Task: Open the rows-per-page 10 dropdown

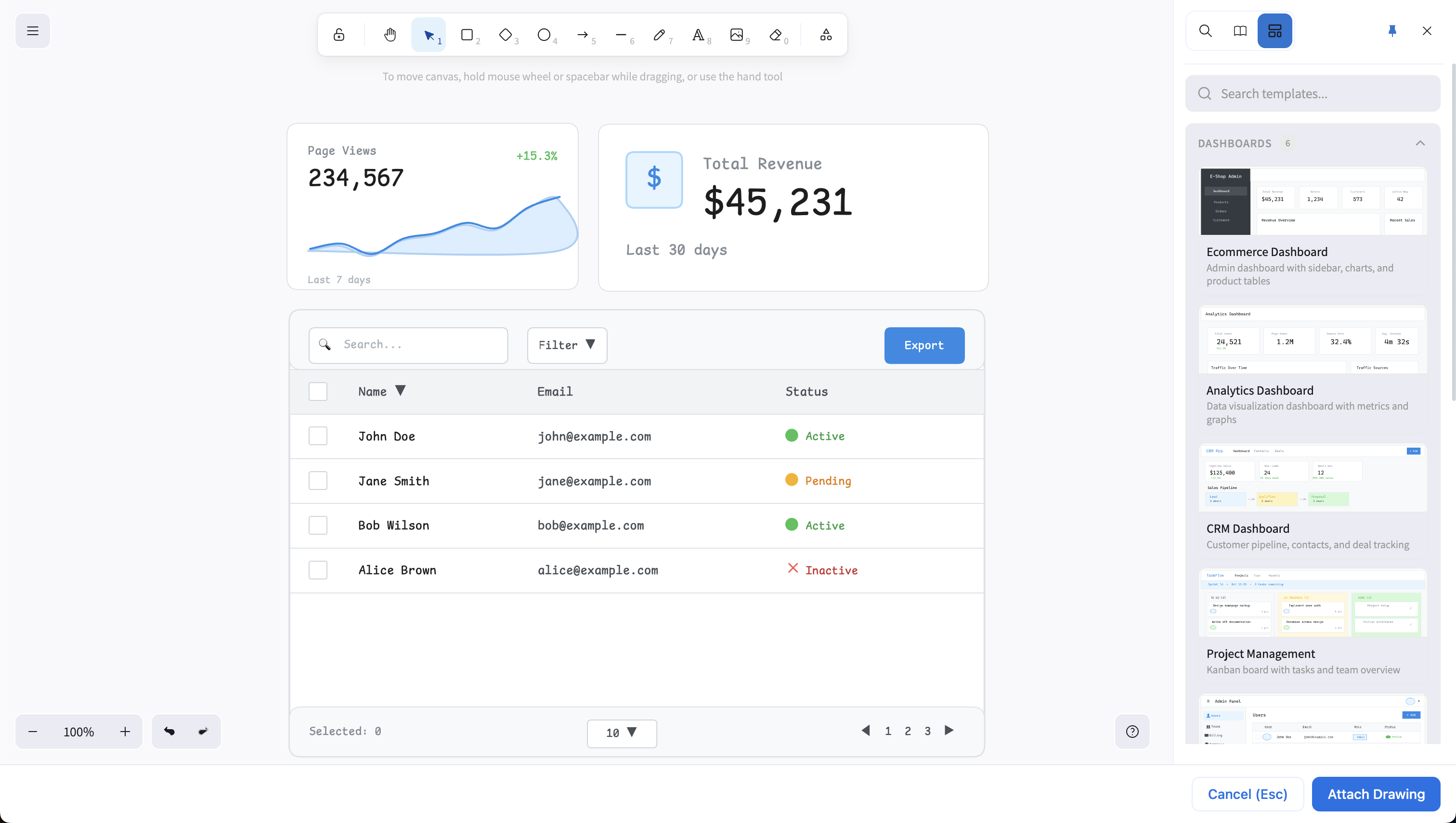Action: click(622, 733)
